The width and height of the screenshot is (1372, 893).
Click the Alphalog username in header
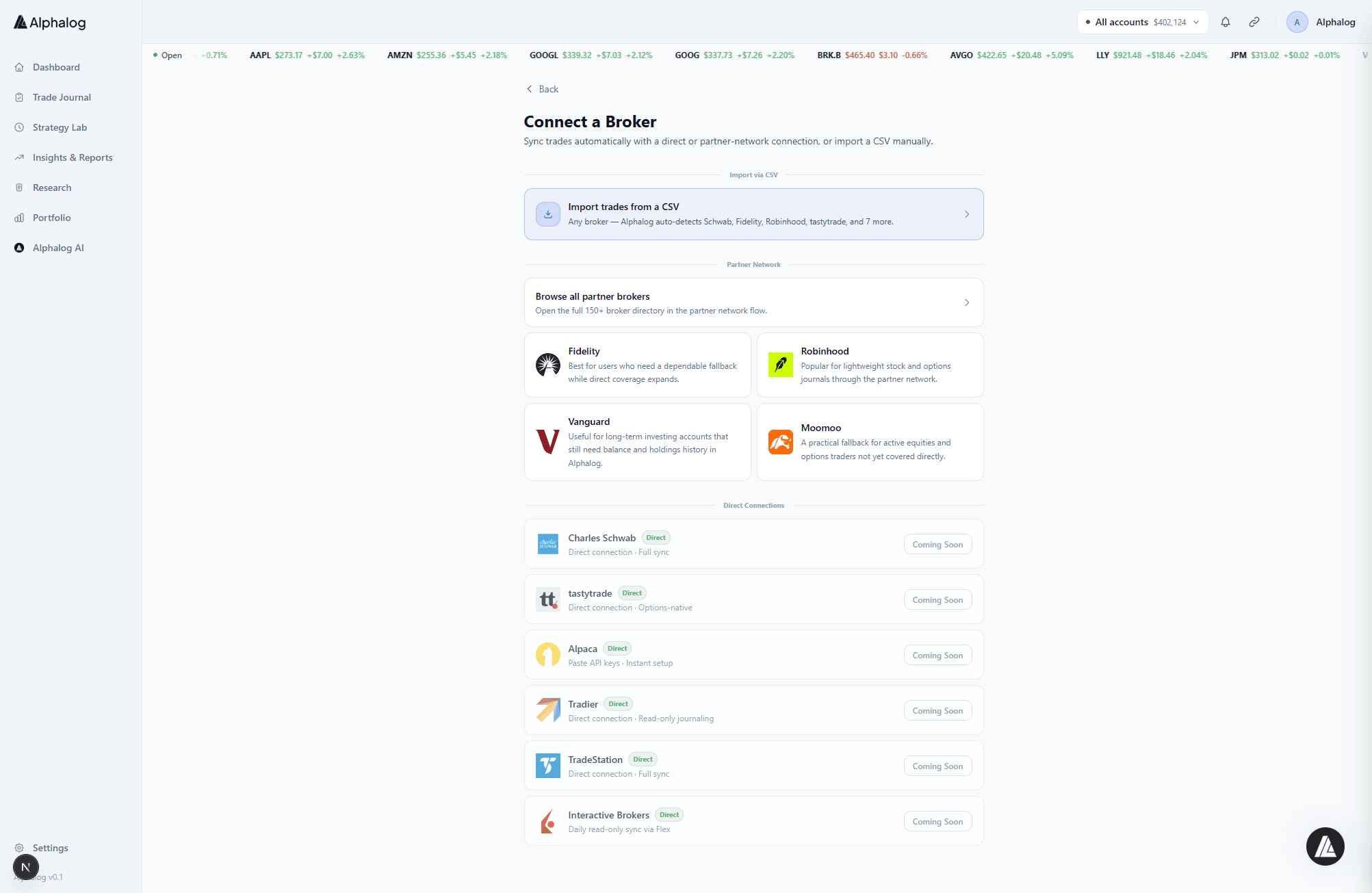(1335, 22)
